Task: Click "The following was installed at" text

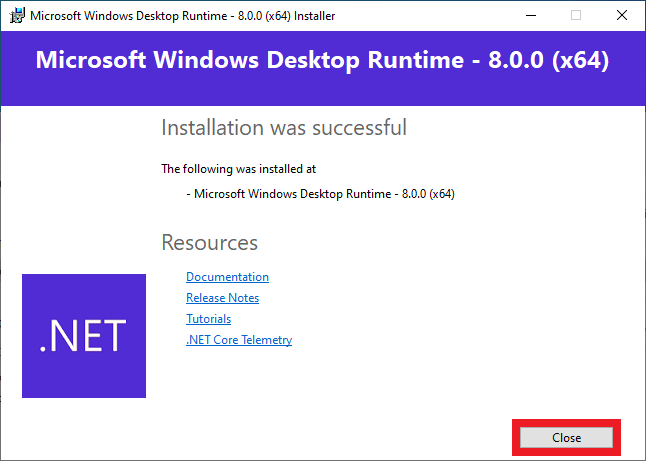Action: click(238, 169)
